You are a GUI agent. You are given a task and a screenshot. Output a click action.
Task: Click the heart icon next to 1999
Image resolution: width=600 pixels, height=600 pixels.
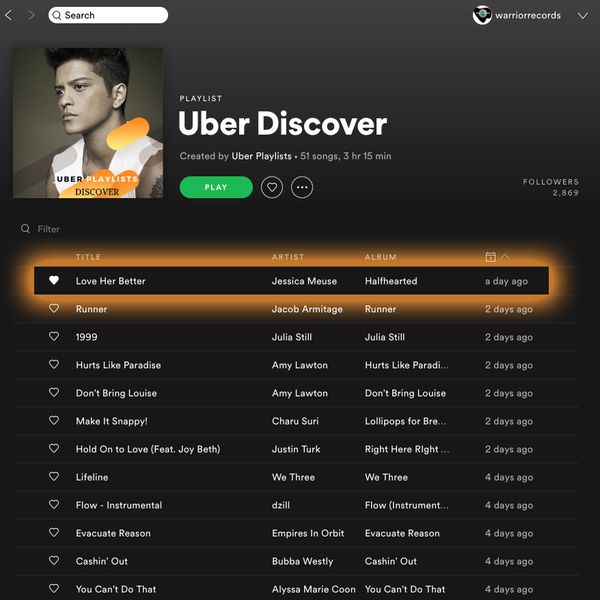[54, 337]
